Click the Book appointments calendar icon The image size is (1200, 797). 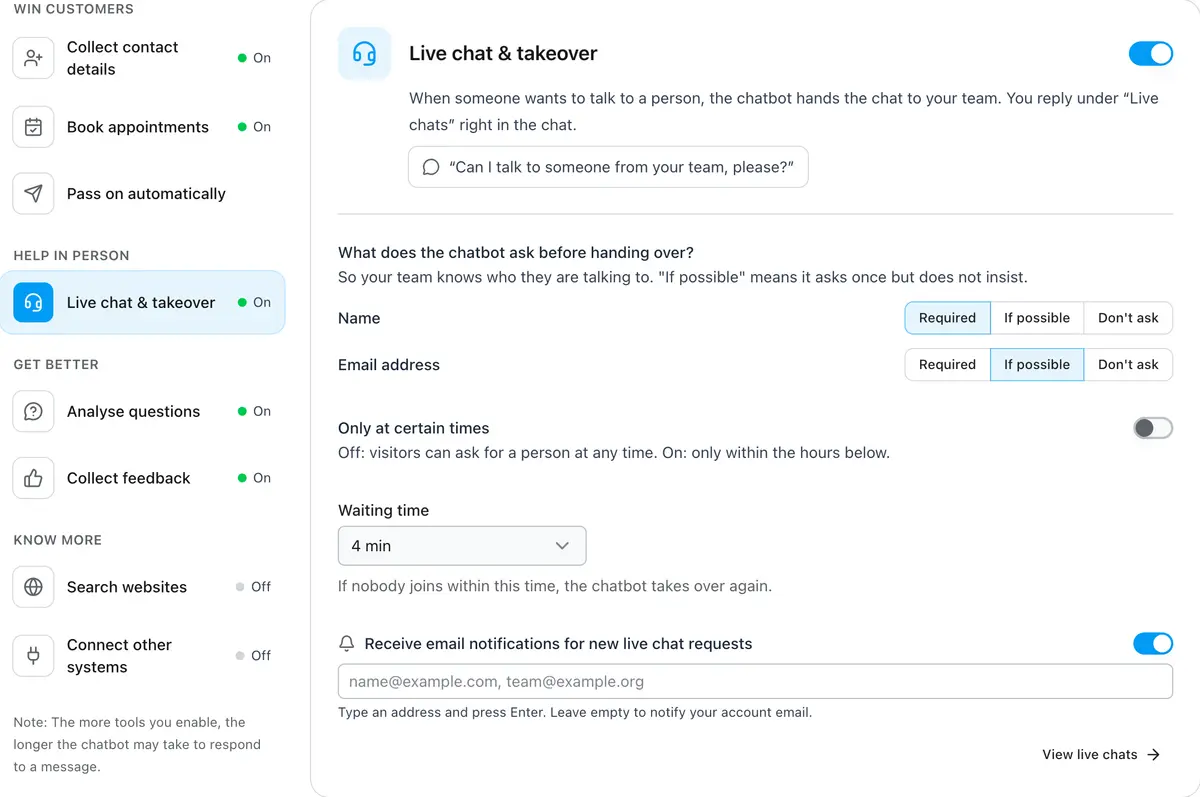tap(33, 127)
